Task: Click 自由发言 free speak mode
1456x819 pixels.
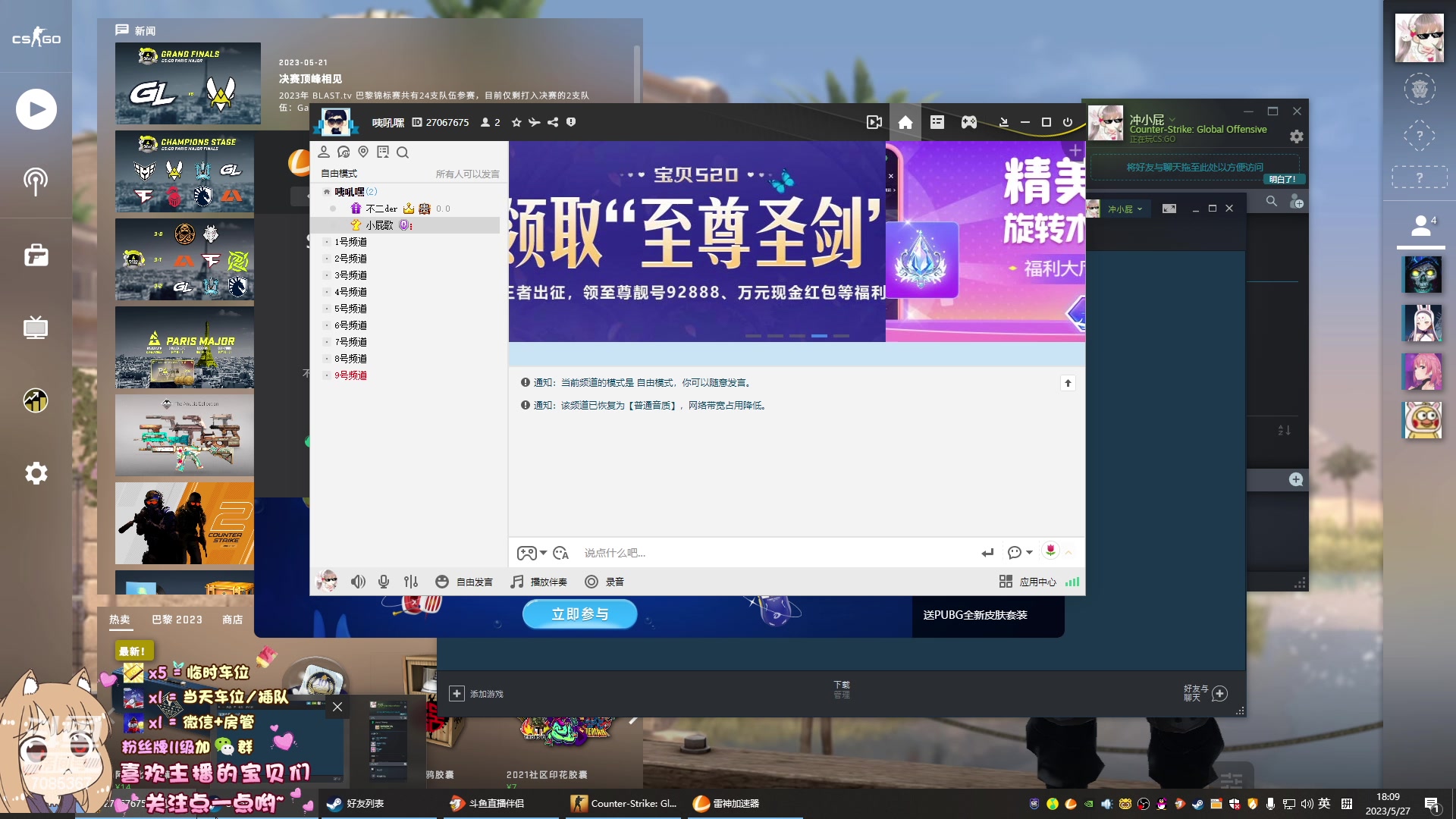Action: point(464,582)
